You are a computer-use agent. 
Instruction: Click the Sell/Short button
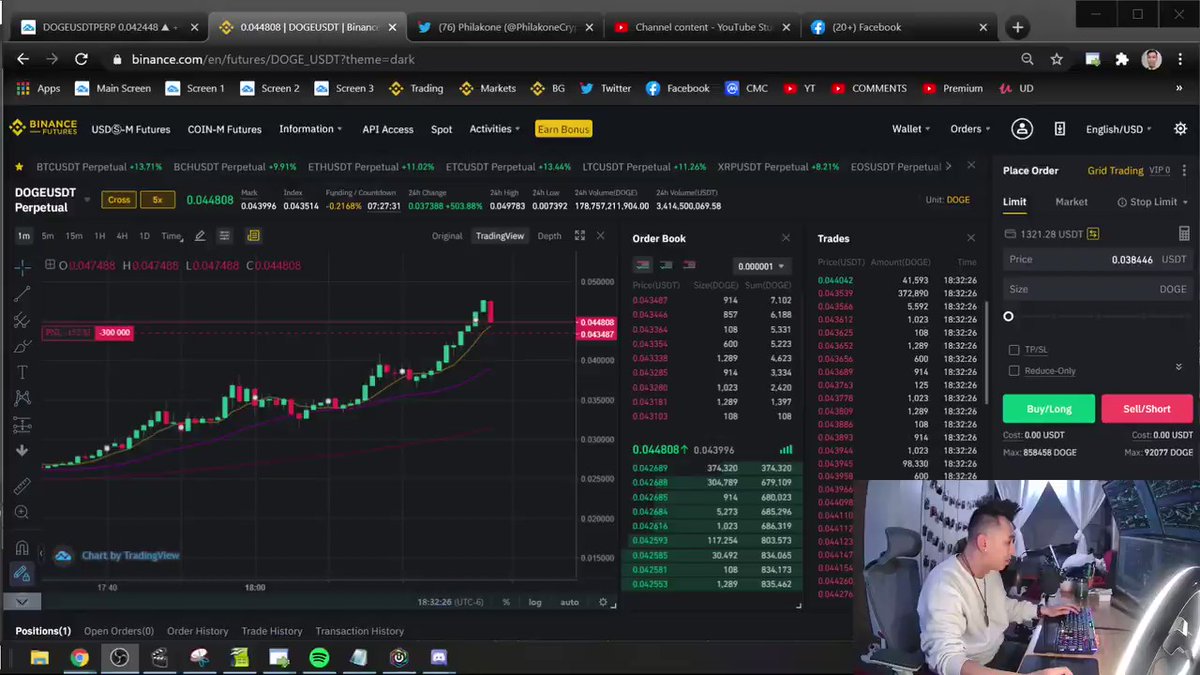click(1147, 408)
